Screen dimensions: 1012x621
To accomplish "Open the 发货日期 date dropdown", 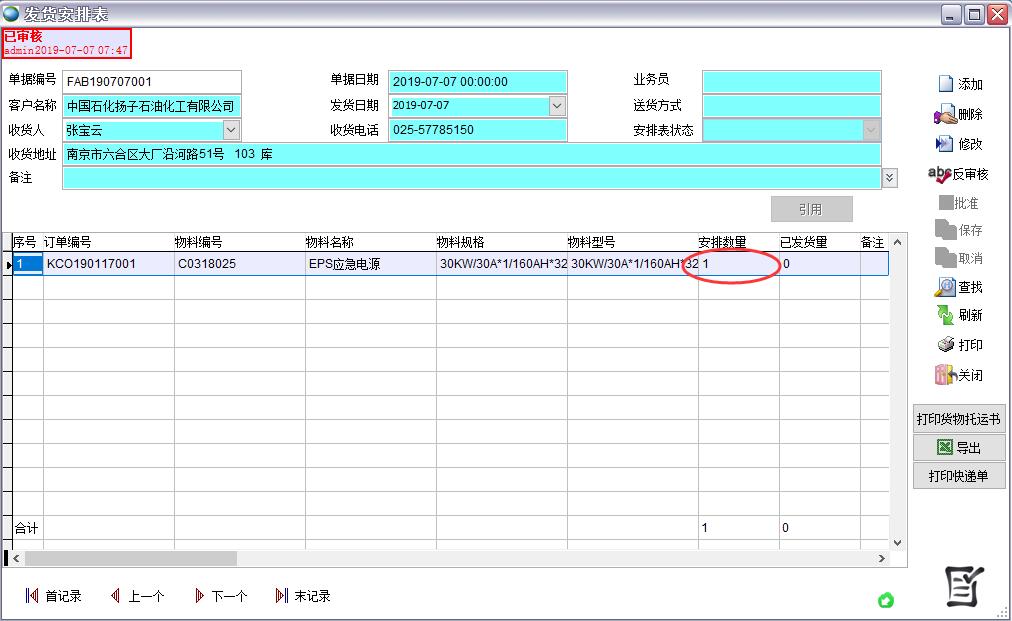I will pyautogui.click(x=558, y=105).
